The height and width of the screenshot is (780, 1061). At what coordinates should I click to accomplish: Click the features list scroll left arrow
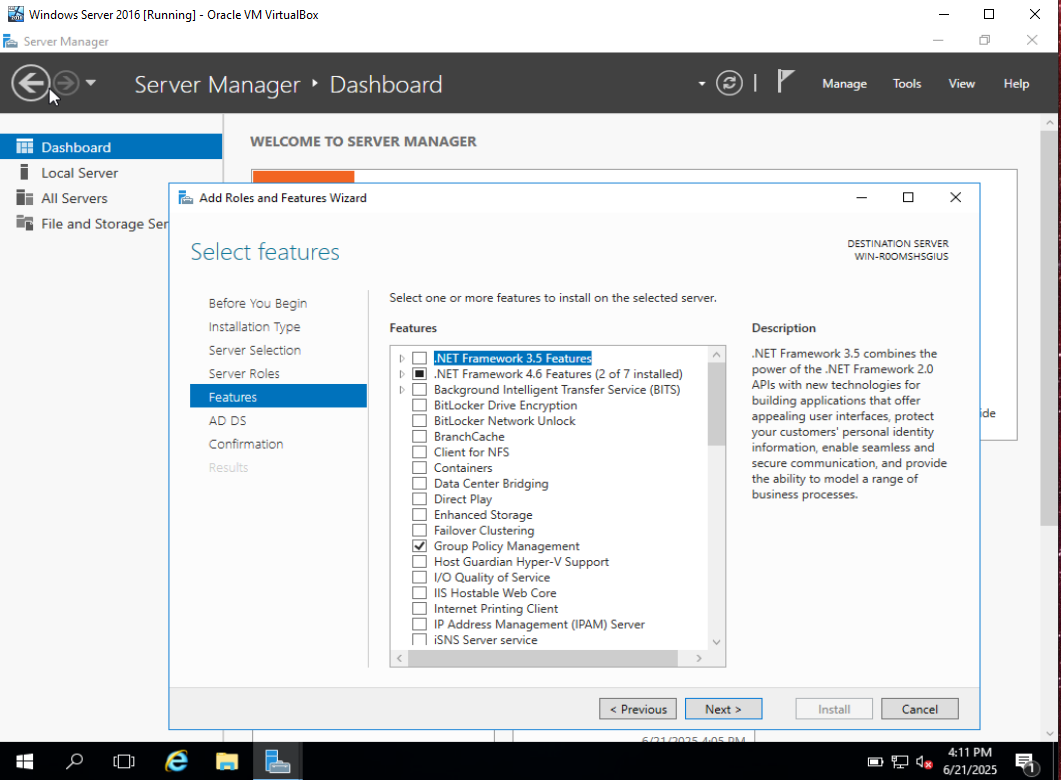[399, 658]
